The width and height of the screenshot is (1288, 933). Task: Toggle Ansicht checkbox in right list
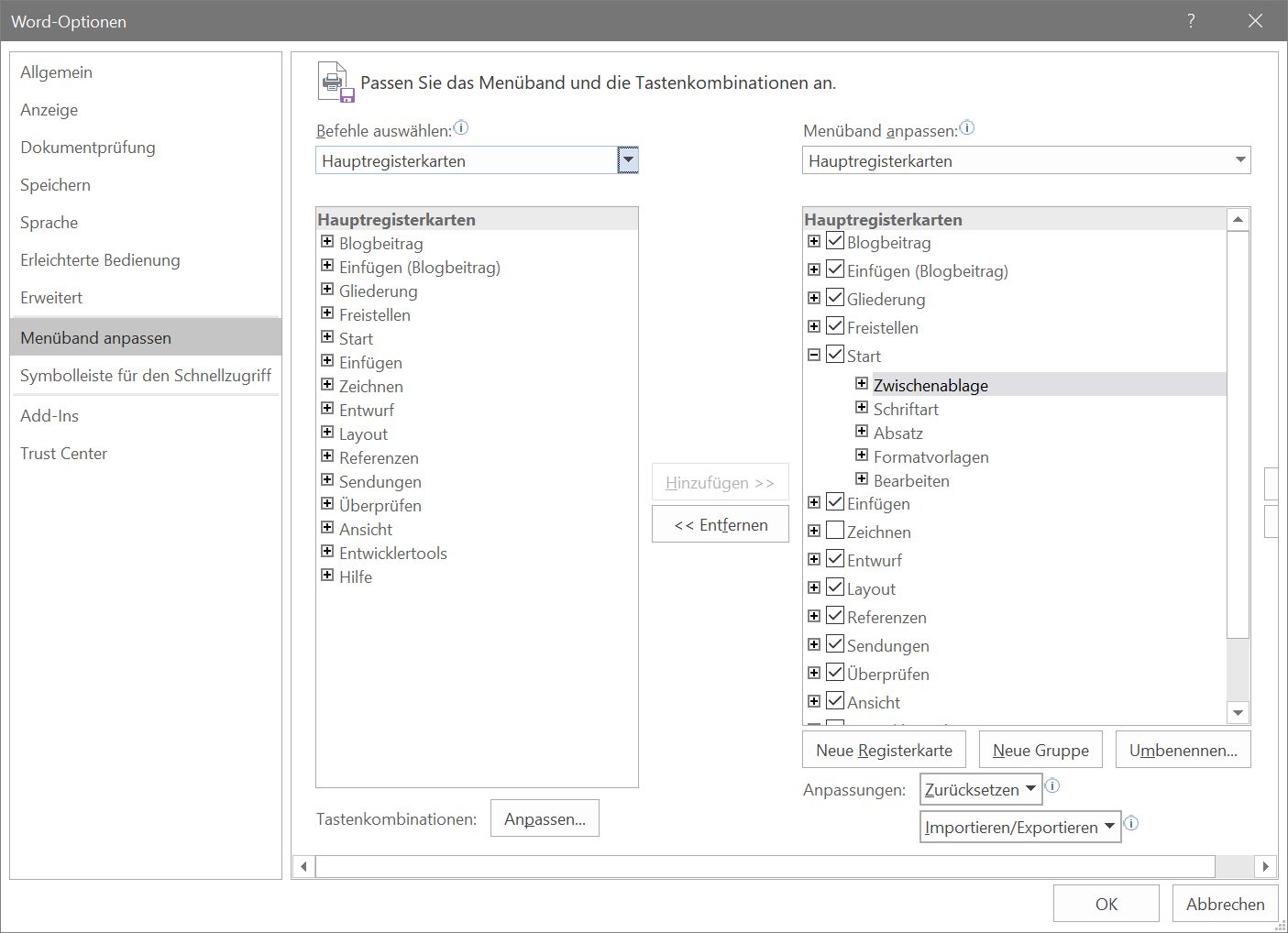click(835, 702)
